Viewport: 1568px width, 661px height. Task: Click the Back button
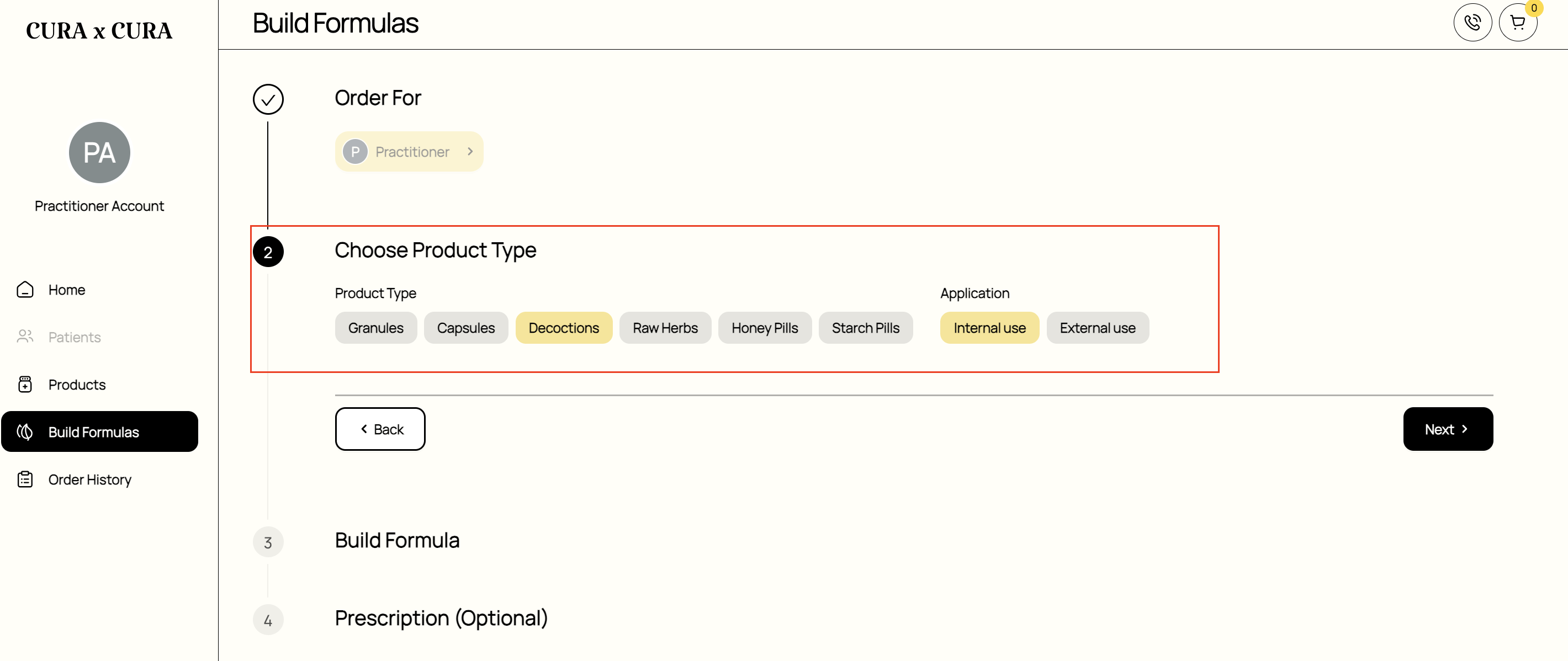(x=380, y=429)
